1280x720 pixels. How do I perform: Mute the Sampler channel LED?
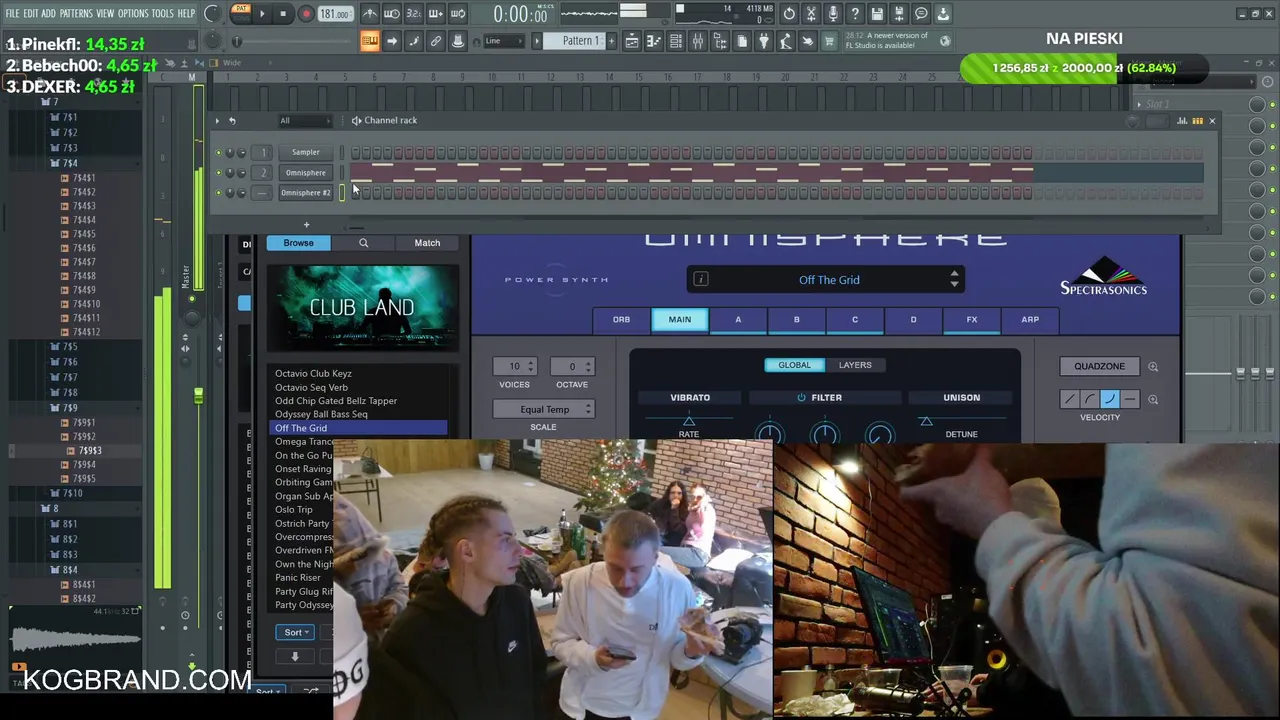[219, 152]
